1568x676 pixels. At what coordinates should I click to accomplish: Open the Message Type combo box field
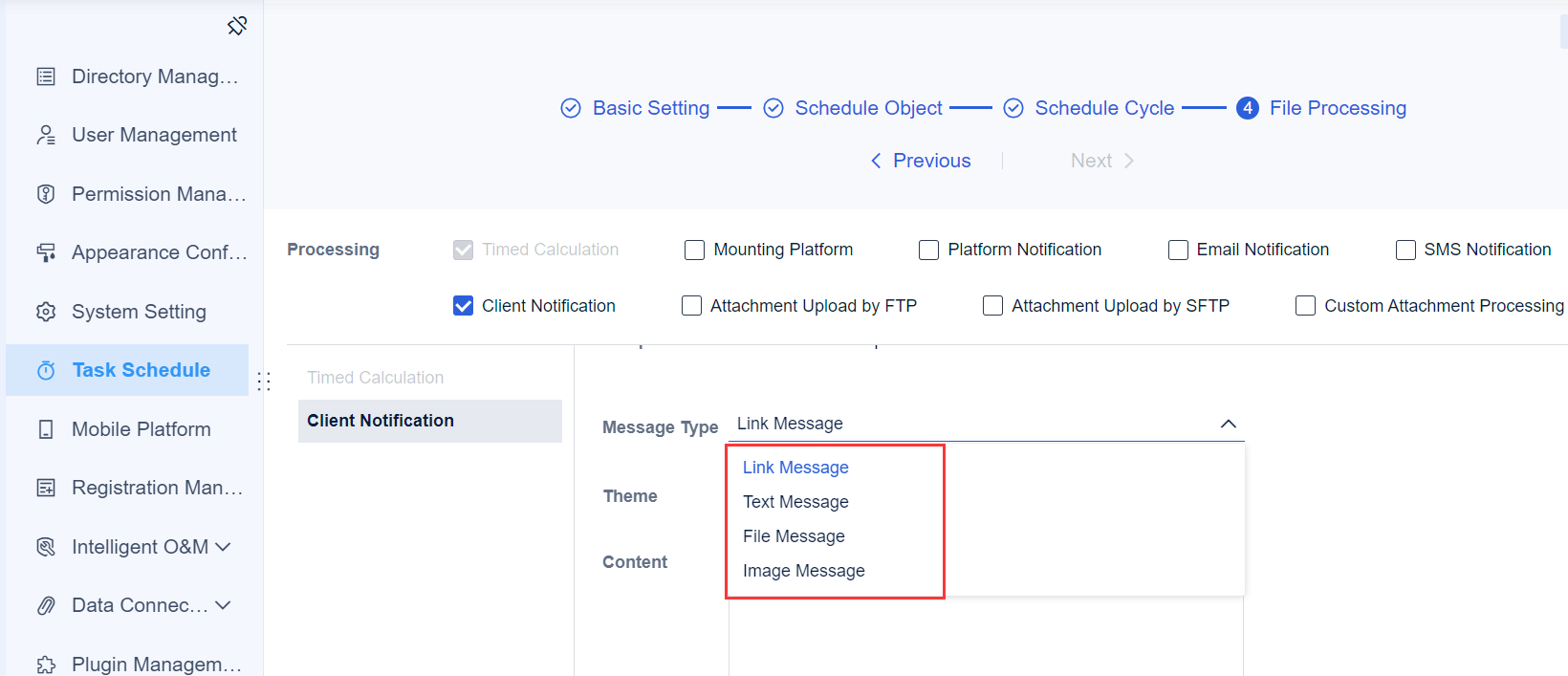[987, 424]
